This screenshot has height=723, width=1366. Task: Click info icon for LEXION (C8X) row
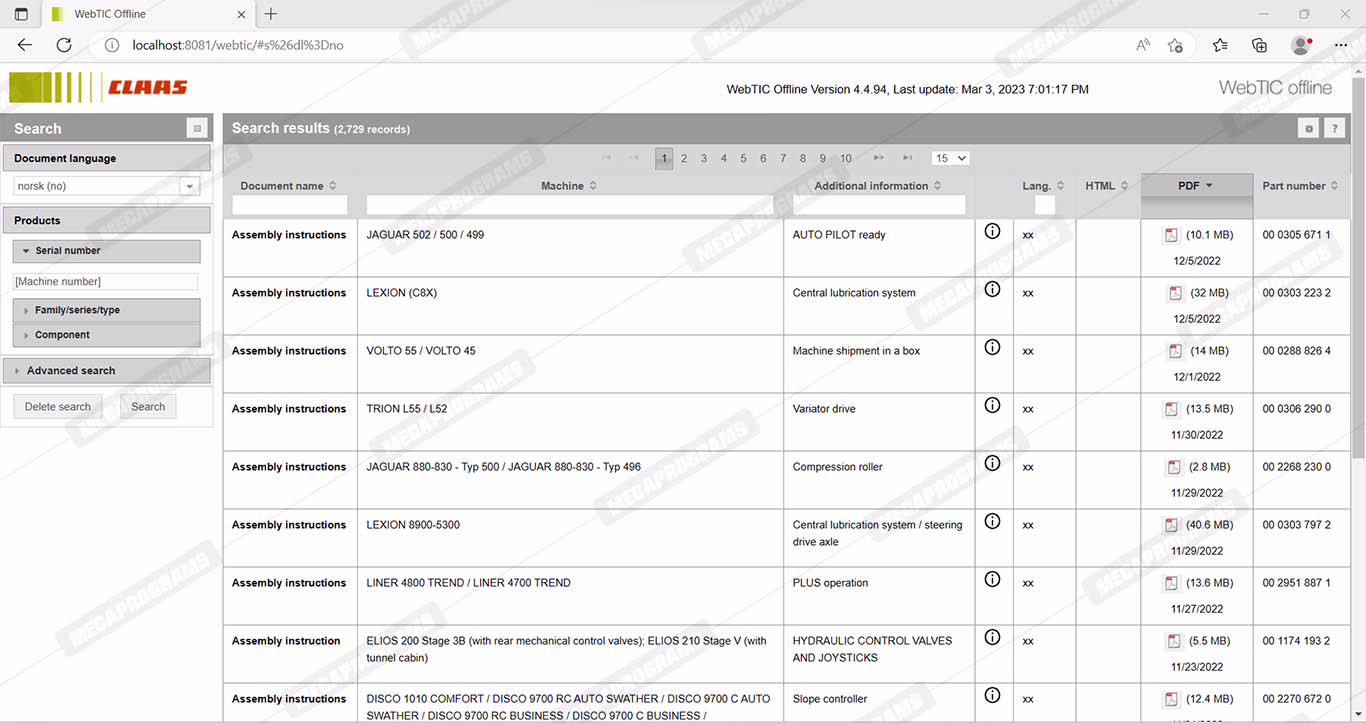click(x=992, y=290)
